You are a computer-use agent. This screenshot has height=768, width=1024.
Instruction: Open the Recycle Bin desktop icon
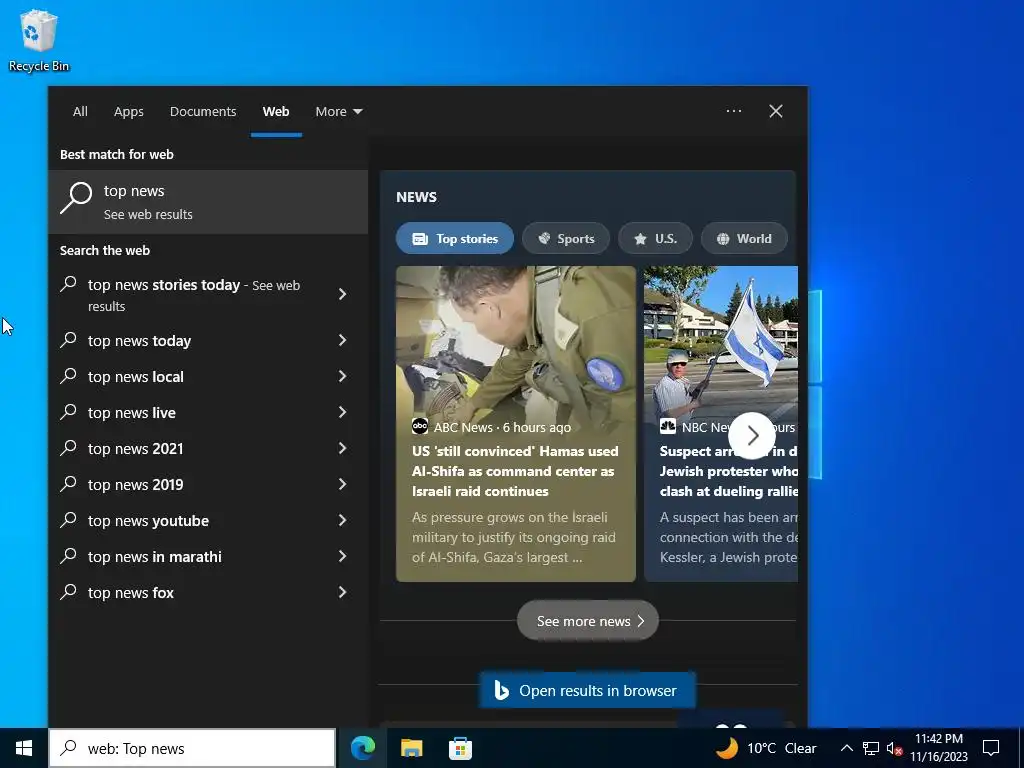tap(39, 40)
